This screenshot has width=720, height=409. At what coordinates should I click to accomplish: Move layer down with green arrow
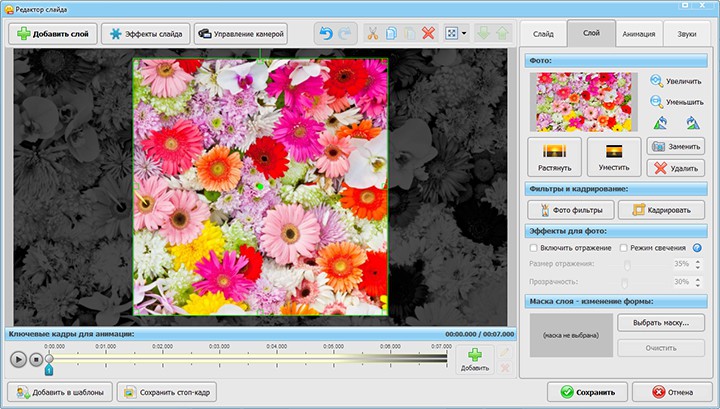(484, 34)
